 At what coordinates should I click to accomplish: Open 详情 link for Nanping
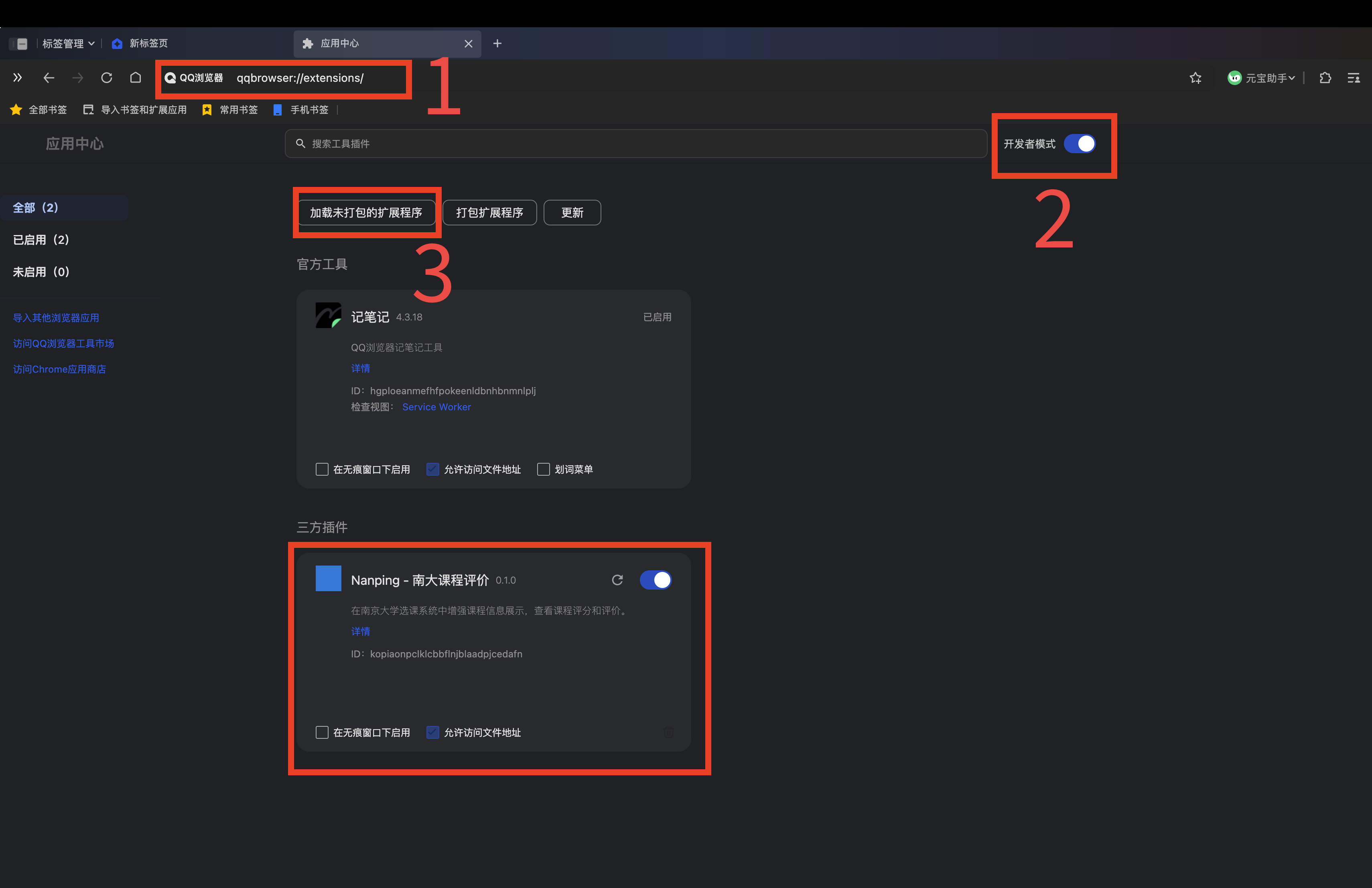(360, 632)
